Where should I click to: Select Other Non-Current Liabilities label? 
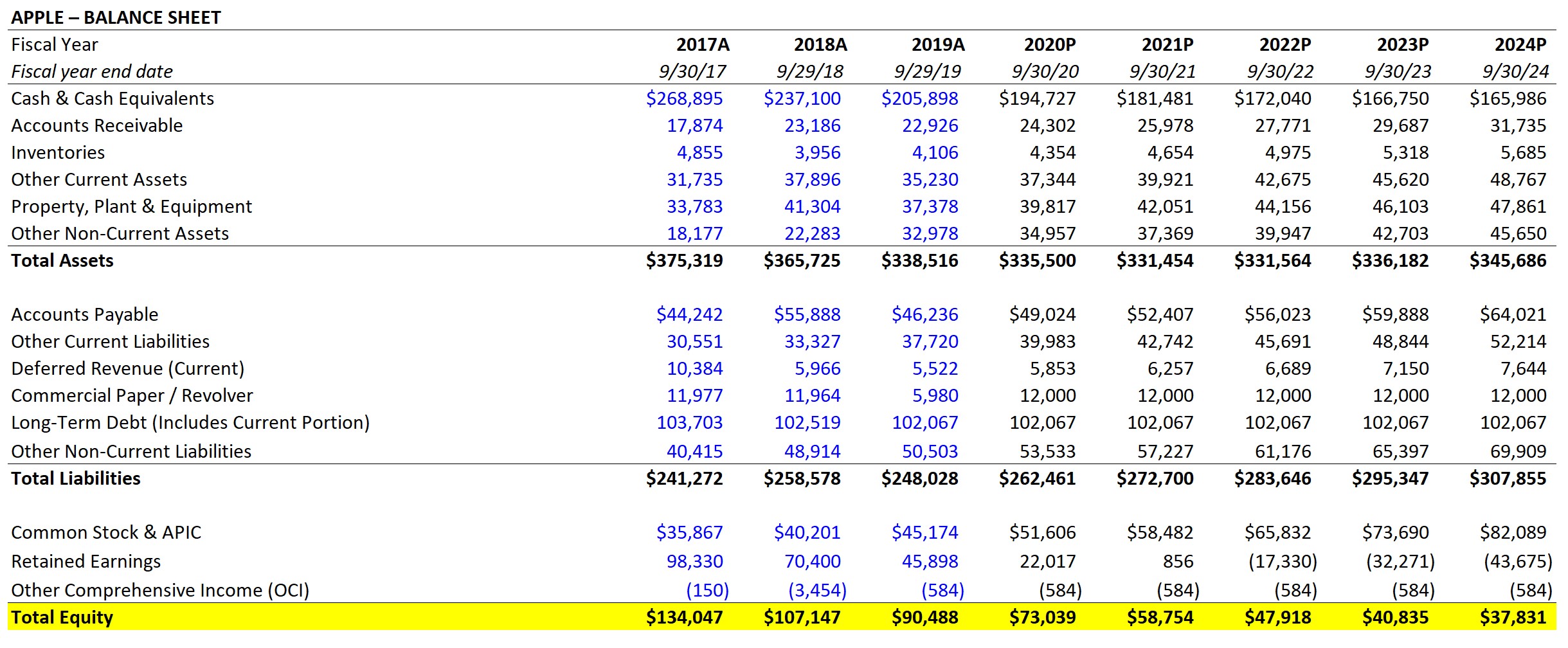tap(131, 451)
